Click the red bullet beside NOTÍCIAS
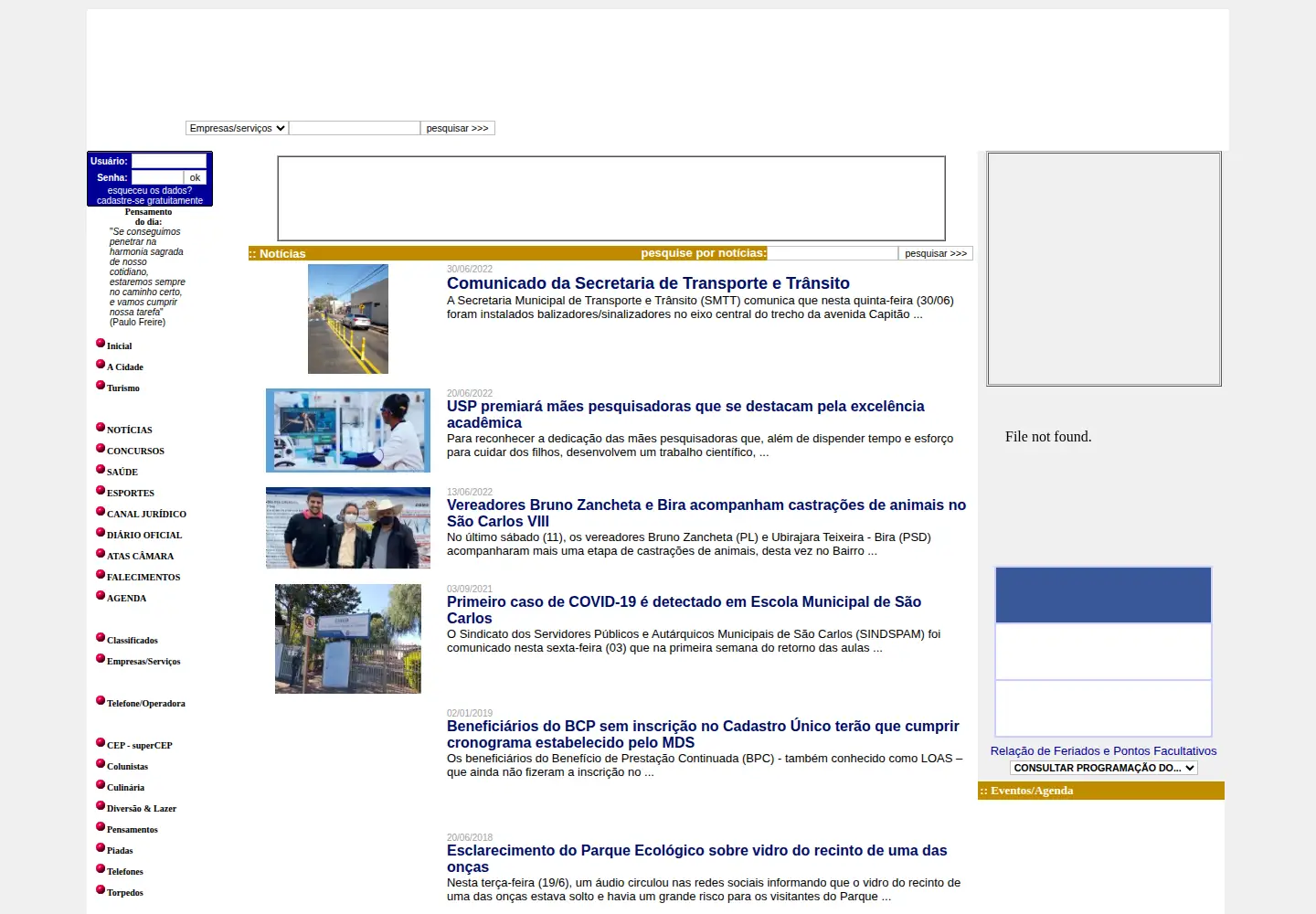 click(x=101, y=427)
